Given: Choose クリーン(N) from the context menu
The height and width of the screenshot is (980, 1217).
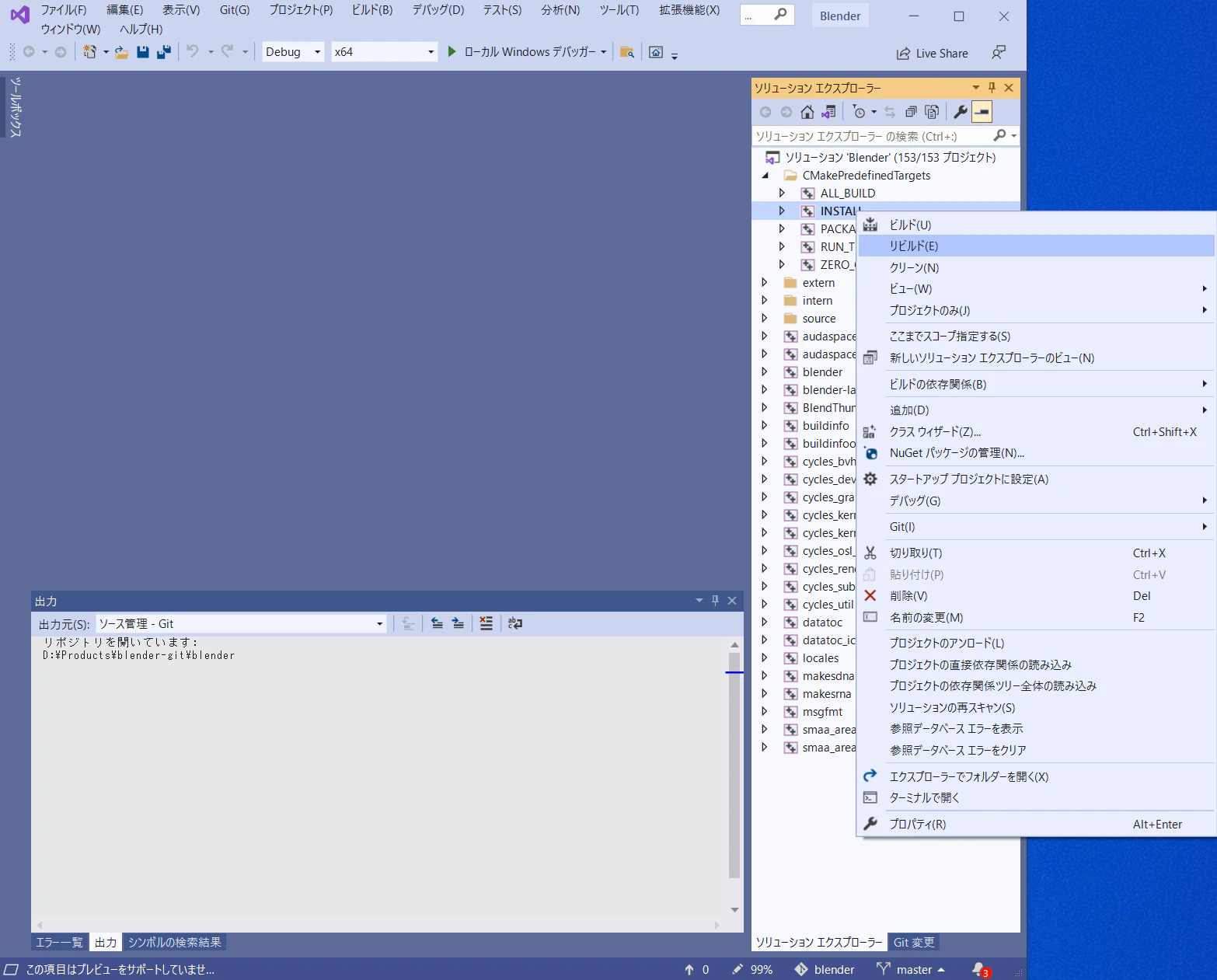Looking at the screenshot, I should [1036, 267].
